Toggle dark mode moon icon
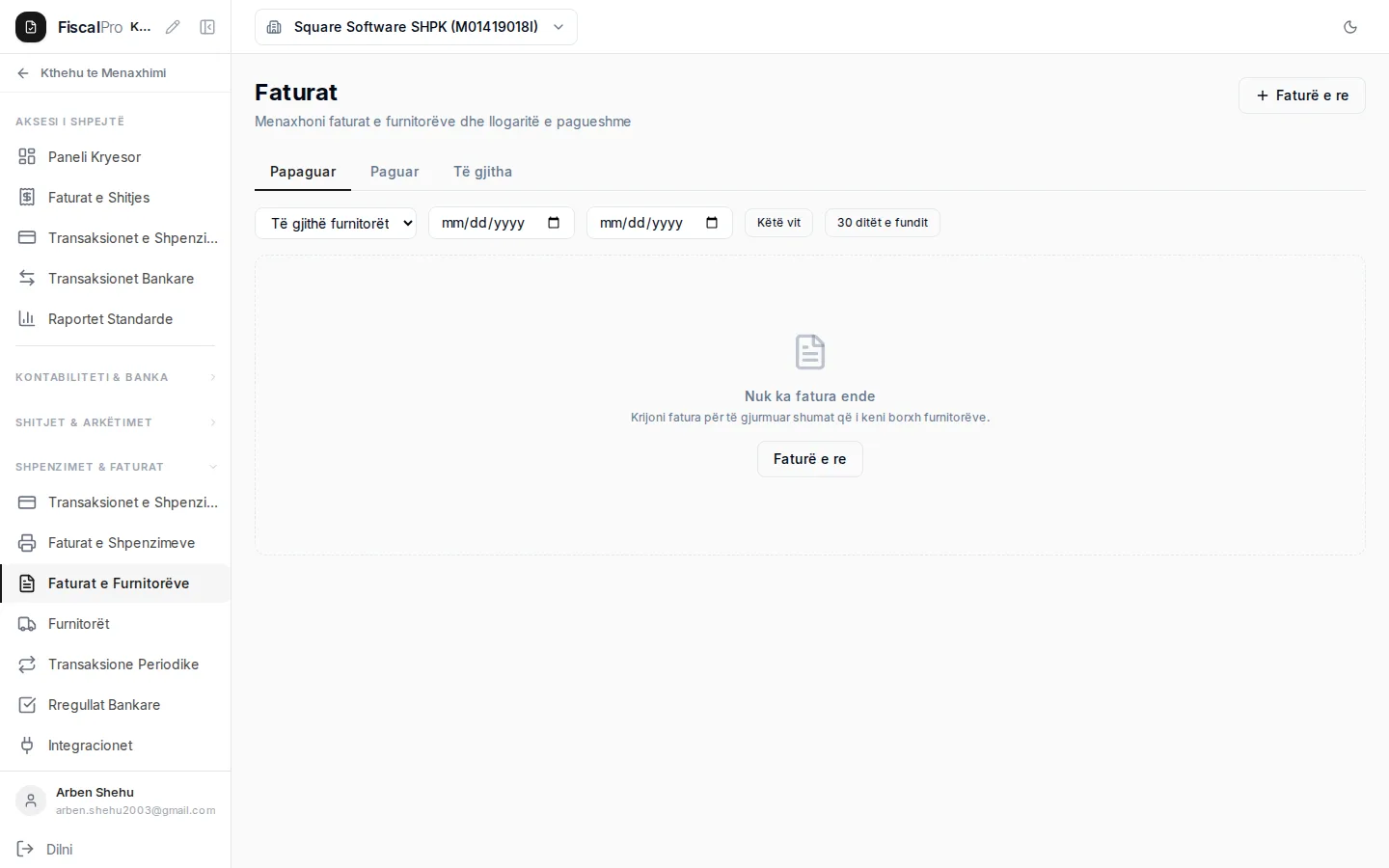The width and height of the screenshot is (1389, 868). tap(1350, 27)
